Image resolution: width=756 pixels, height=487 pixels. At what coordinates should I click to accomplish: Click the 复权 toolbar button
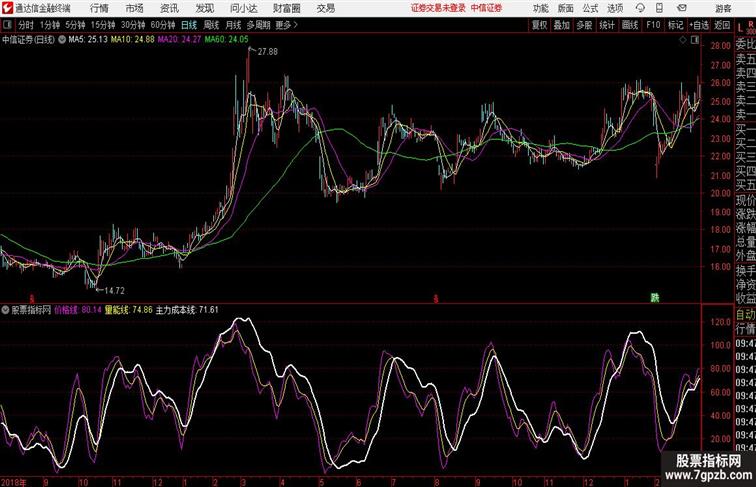tap(540, 25)
